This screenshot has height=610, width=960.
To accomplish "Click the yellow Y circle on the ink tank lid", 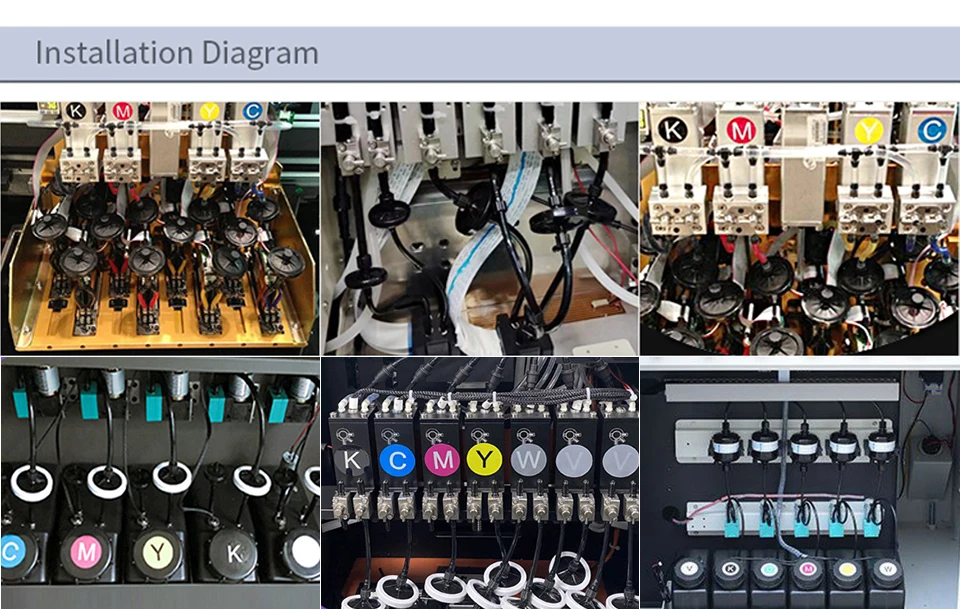I will pyautogui.click(x=158, y=552).
